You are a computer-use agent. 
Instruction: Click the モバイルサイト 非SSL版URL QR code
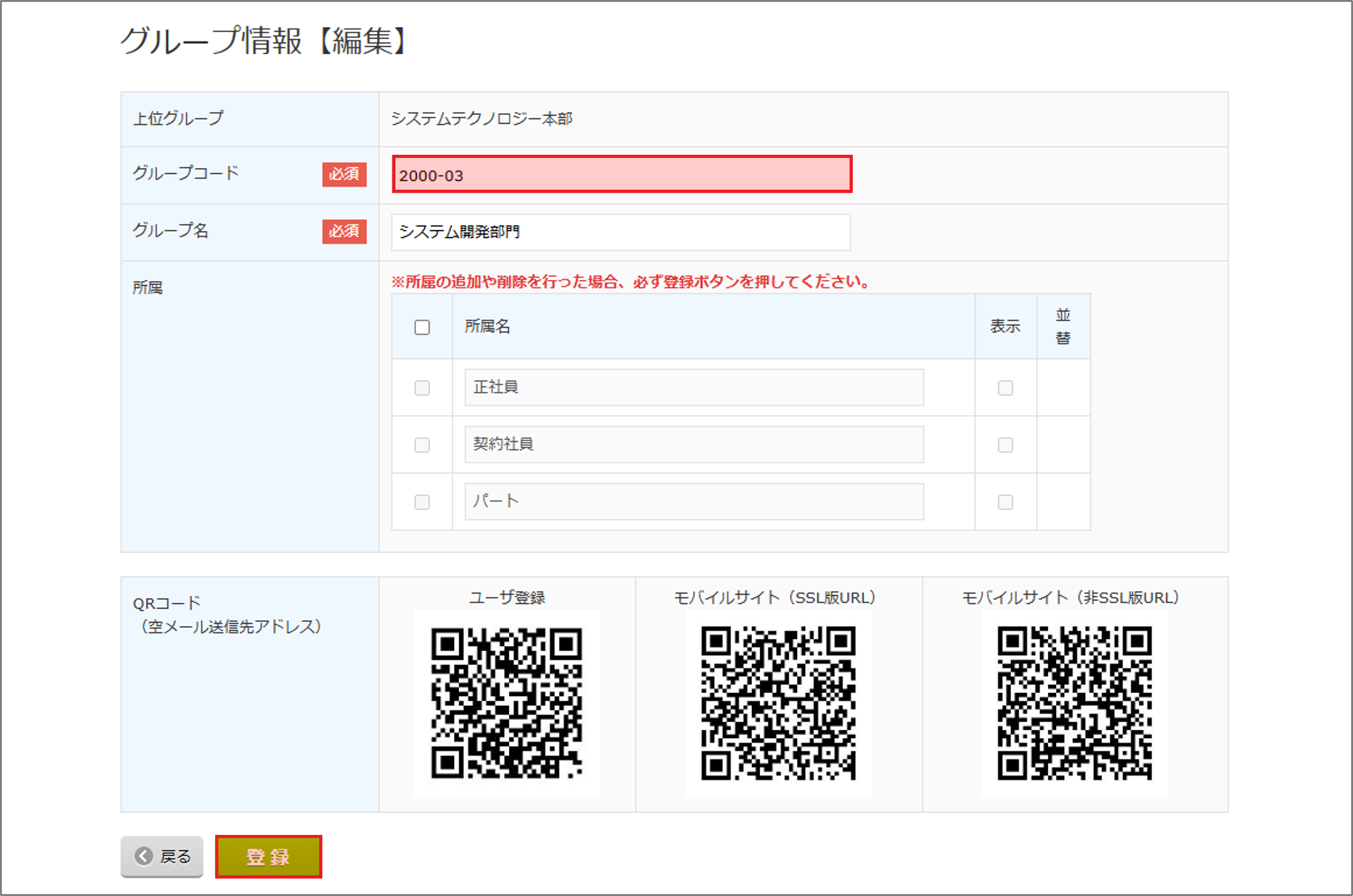(x=1075, y=703)
